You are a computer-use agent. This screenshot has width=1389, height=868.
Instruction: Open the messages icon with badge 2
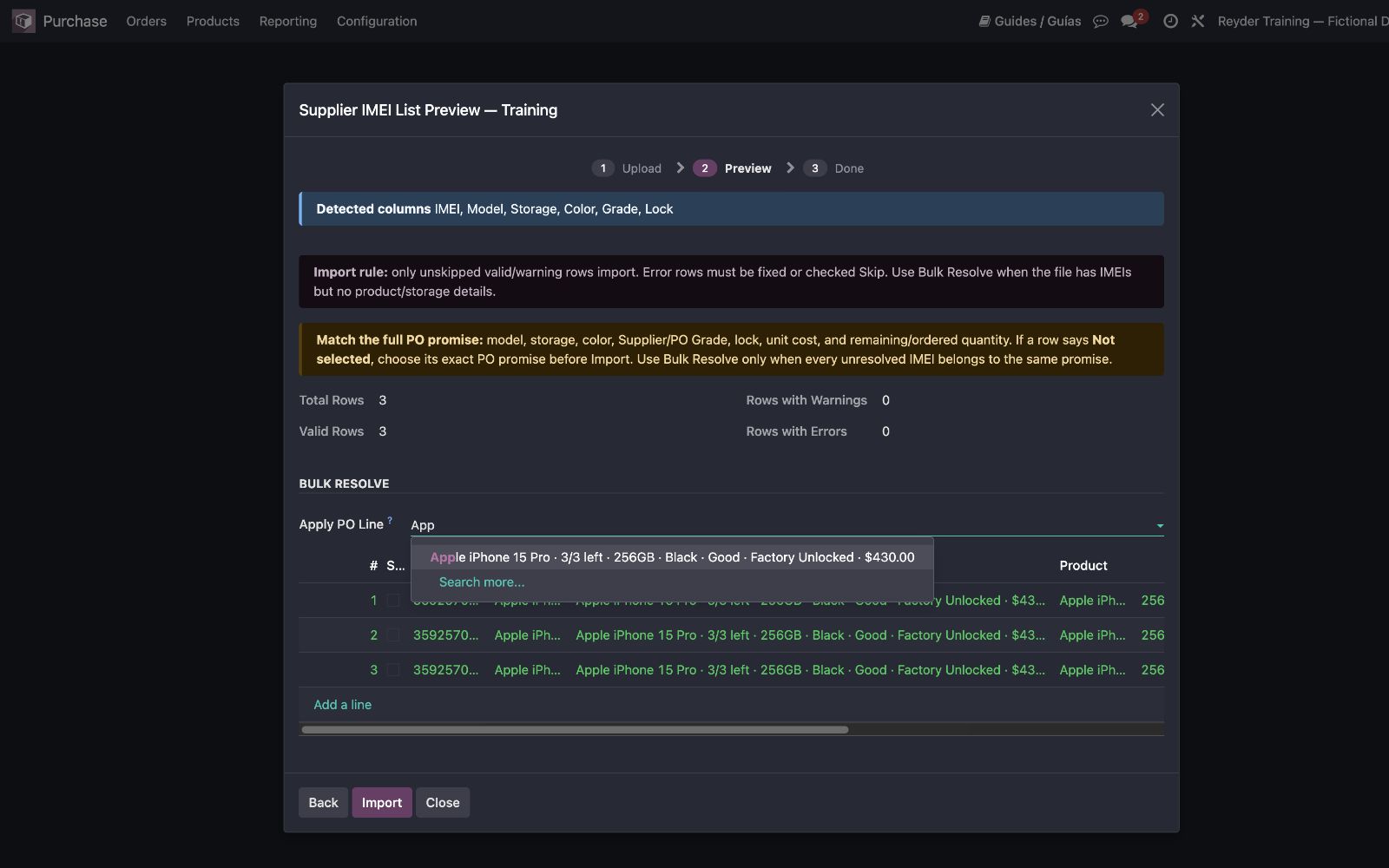pos(1131,20)
